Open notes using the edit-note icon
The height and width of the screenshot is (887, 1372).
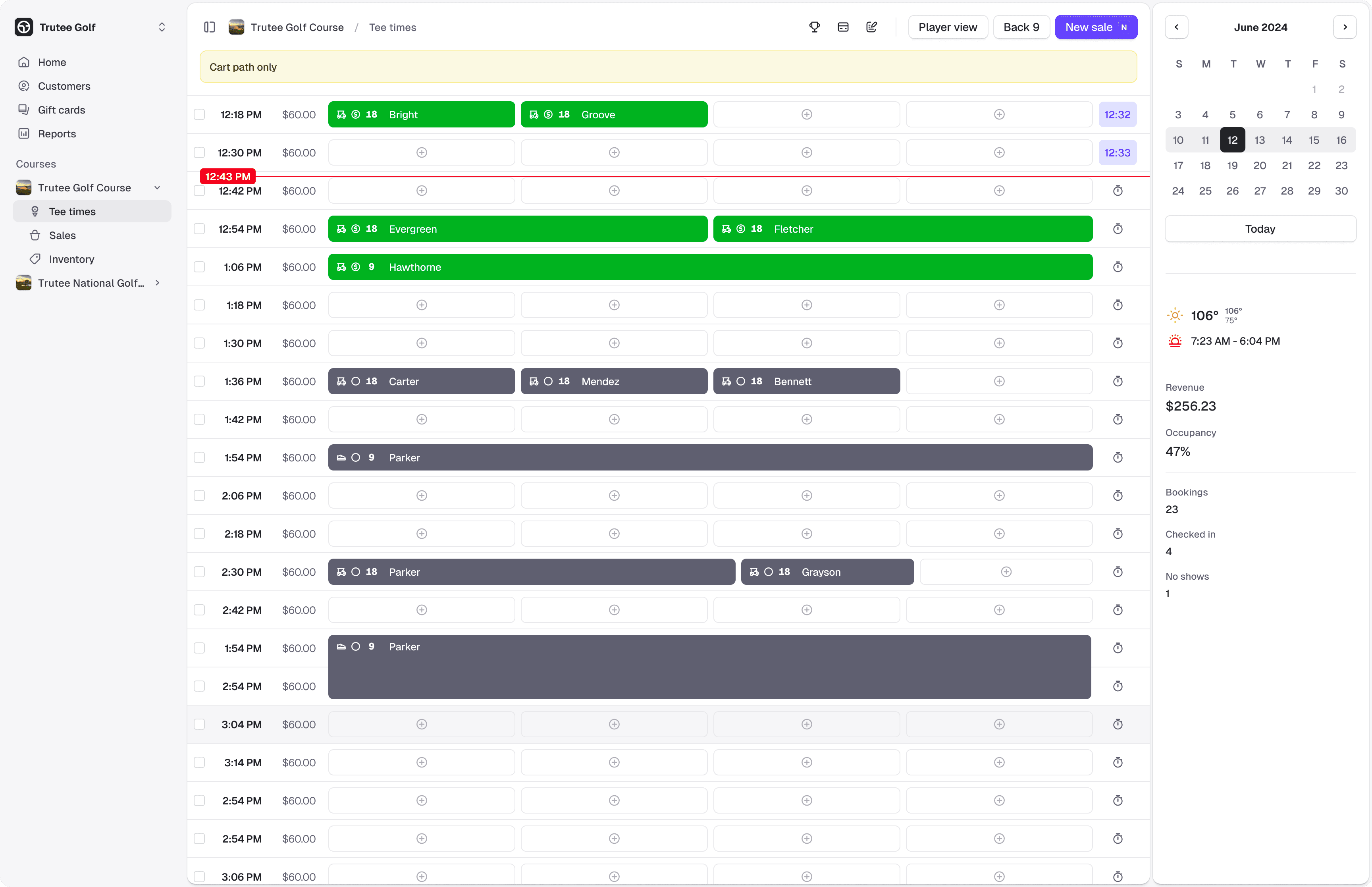click(x=871, y=27)
